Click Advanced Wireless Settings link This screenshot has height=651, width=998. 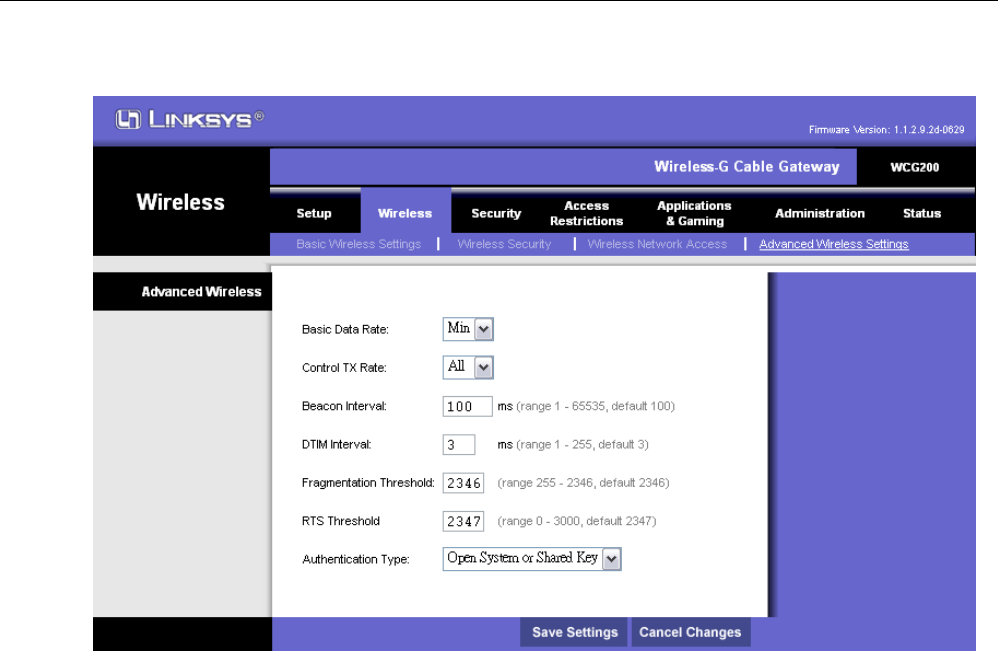point(834,244)
